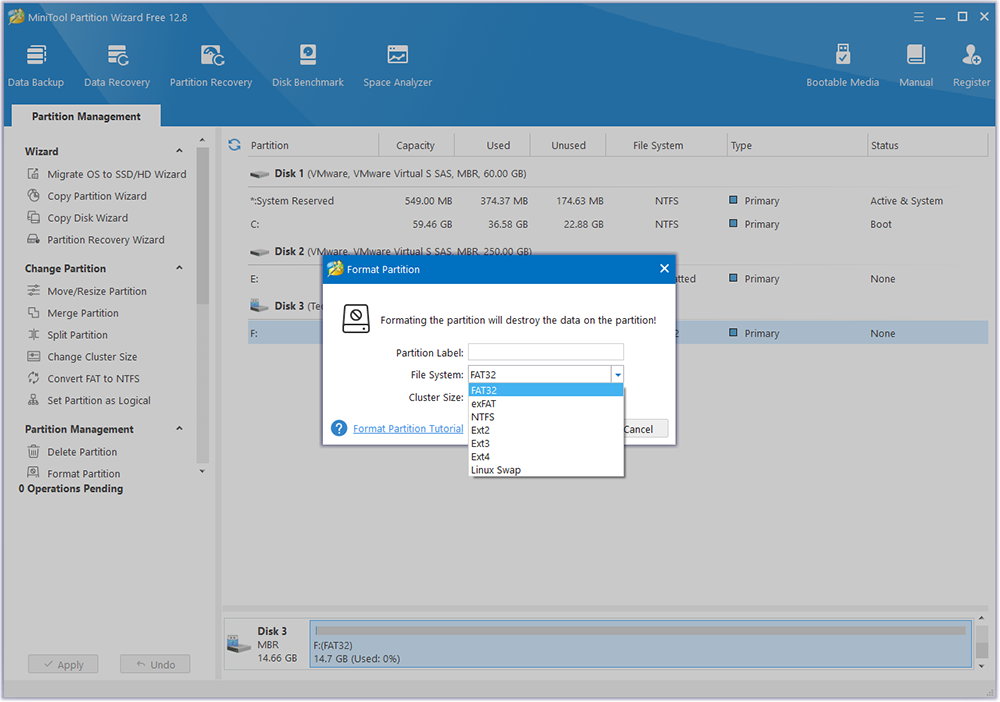Click the Convert FAT to NTFS label
1000x702 pixels.
[x=93, y=379]
